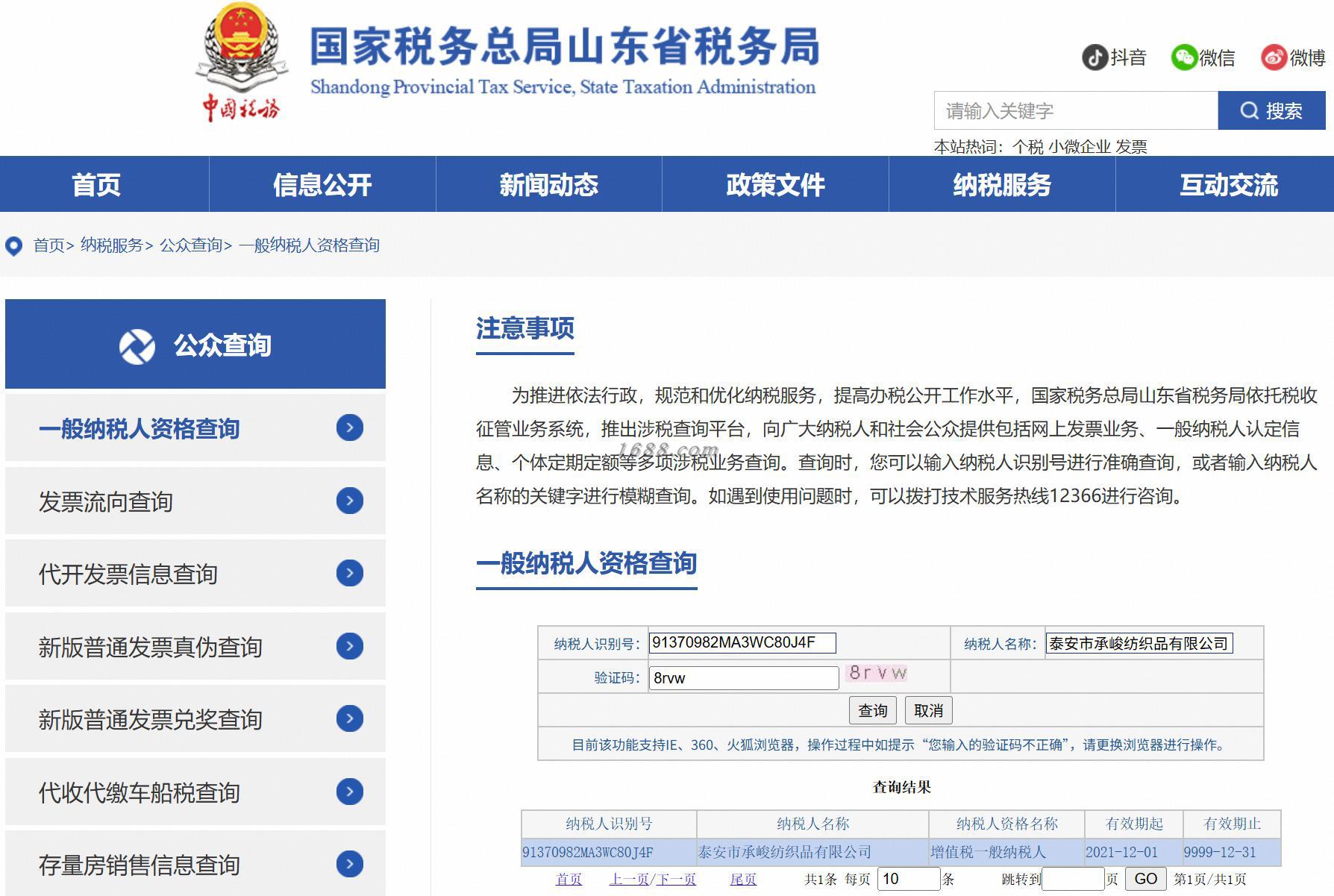Open sidebar item 一般纳税人资格查询
Viewport: 1334px width, 896px height.
195,428
